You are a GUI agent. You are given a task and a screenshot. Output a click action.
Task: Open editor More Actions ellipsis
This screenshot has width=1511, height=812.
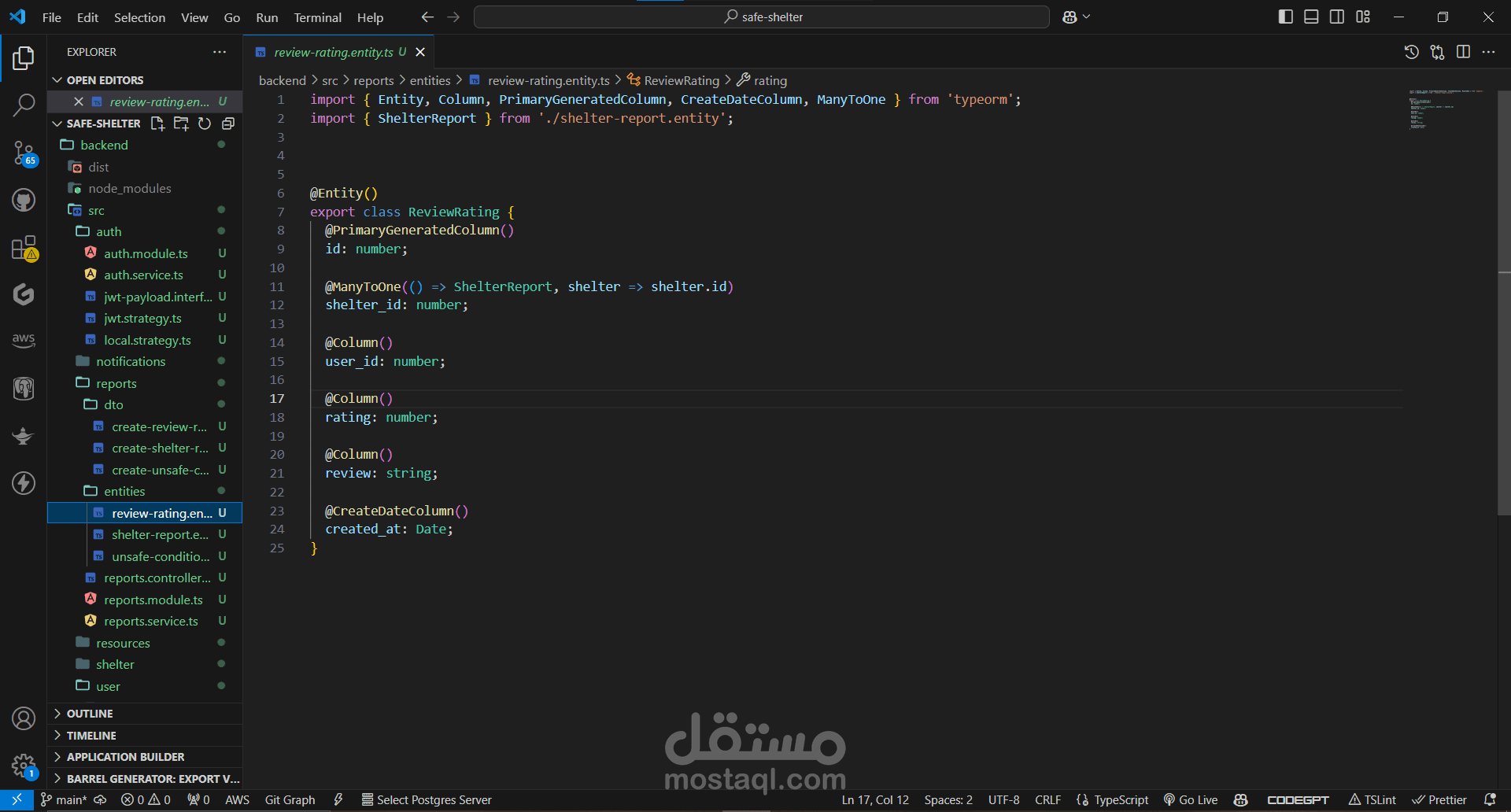pyautogui.click(x=1488, y=52)
